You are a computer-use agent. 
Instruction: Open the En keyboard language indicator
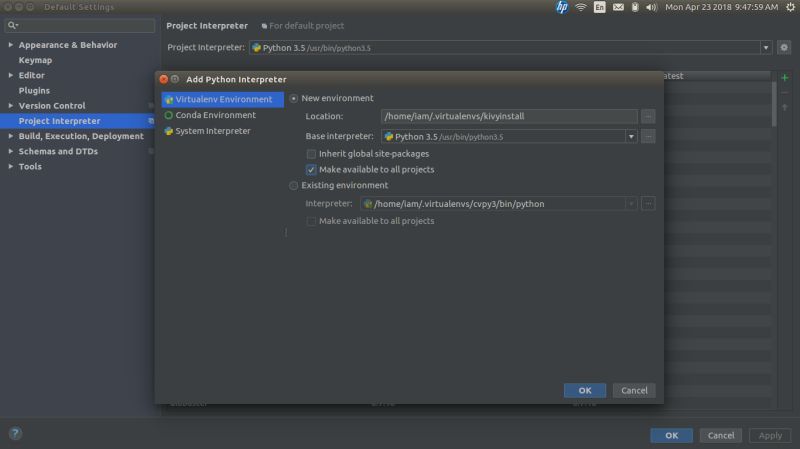[599, 7]
